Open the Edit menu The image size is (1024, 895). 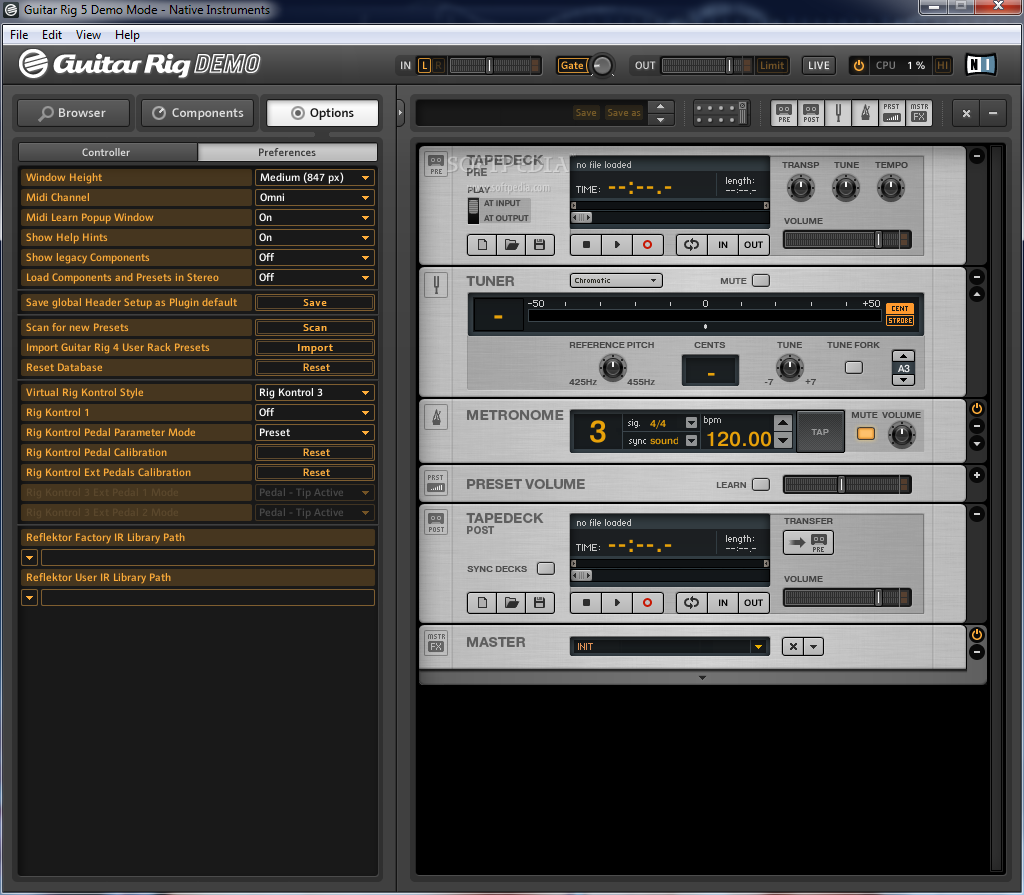pyautogui.click(x=52, y=35)
